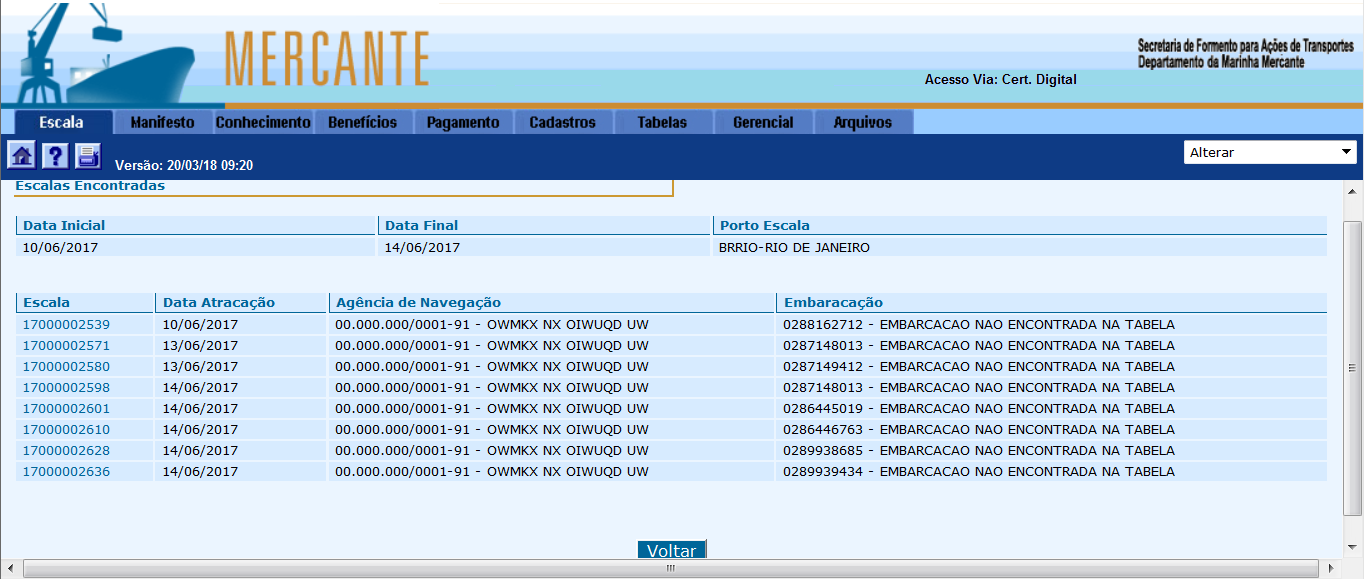Open the Gerencial tab
The width and height of the screenshot is (1365, 579).
tap(763, 122)
